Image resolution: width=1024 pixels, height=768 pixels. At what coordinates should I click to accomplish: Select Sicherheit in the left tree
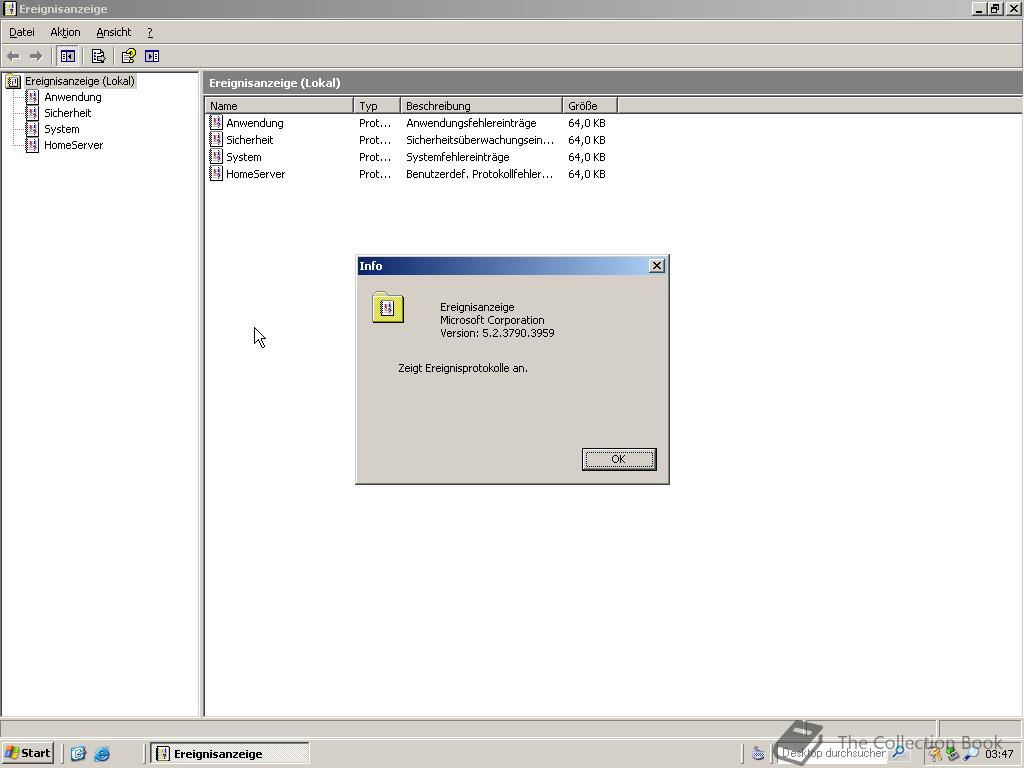(x=67, y=113)
